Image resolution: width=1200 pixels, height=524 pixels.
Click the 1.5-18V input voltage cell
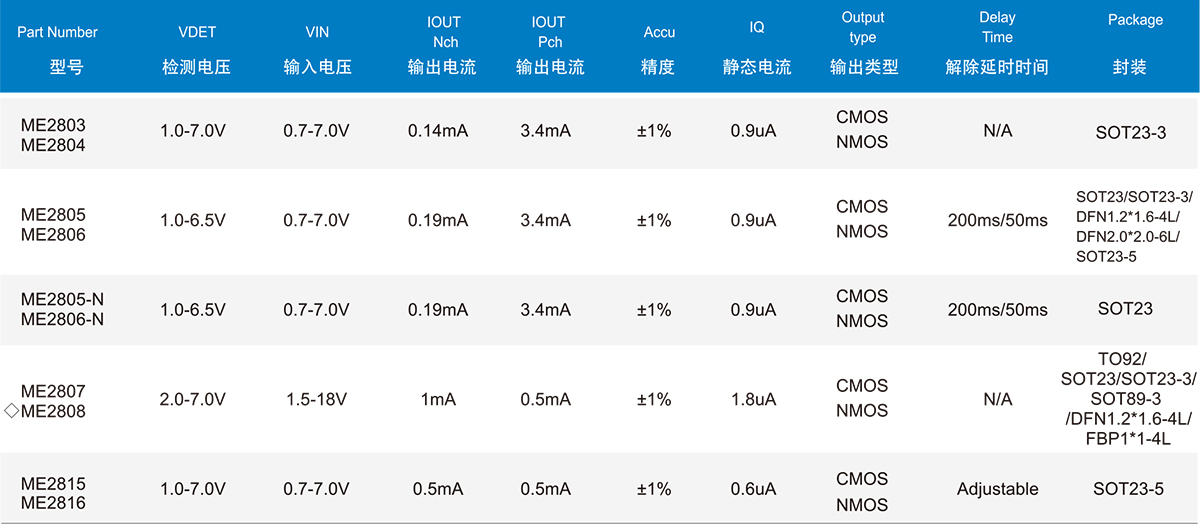(315, 399)
